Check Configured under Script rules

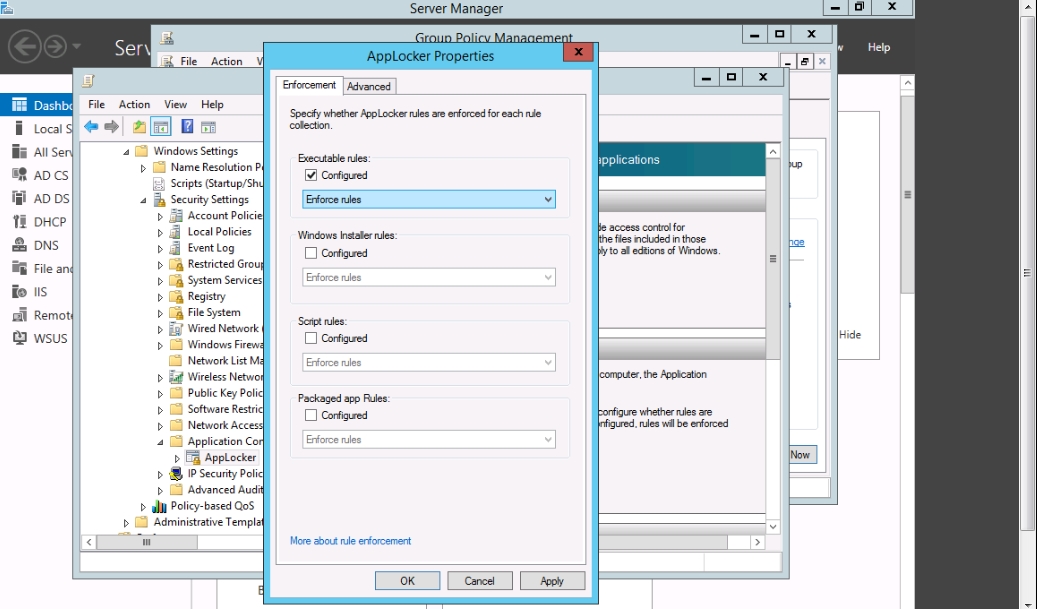coord(311,338)
